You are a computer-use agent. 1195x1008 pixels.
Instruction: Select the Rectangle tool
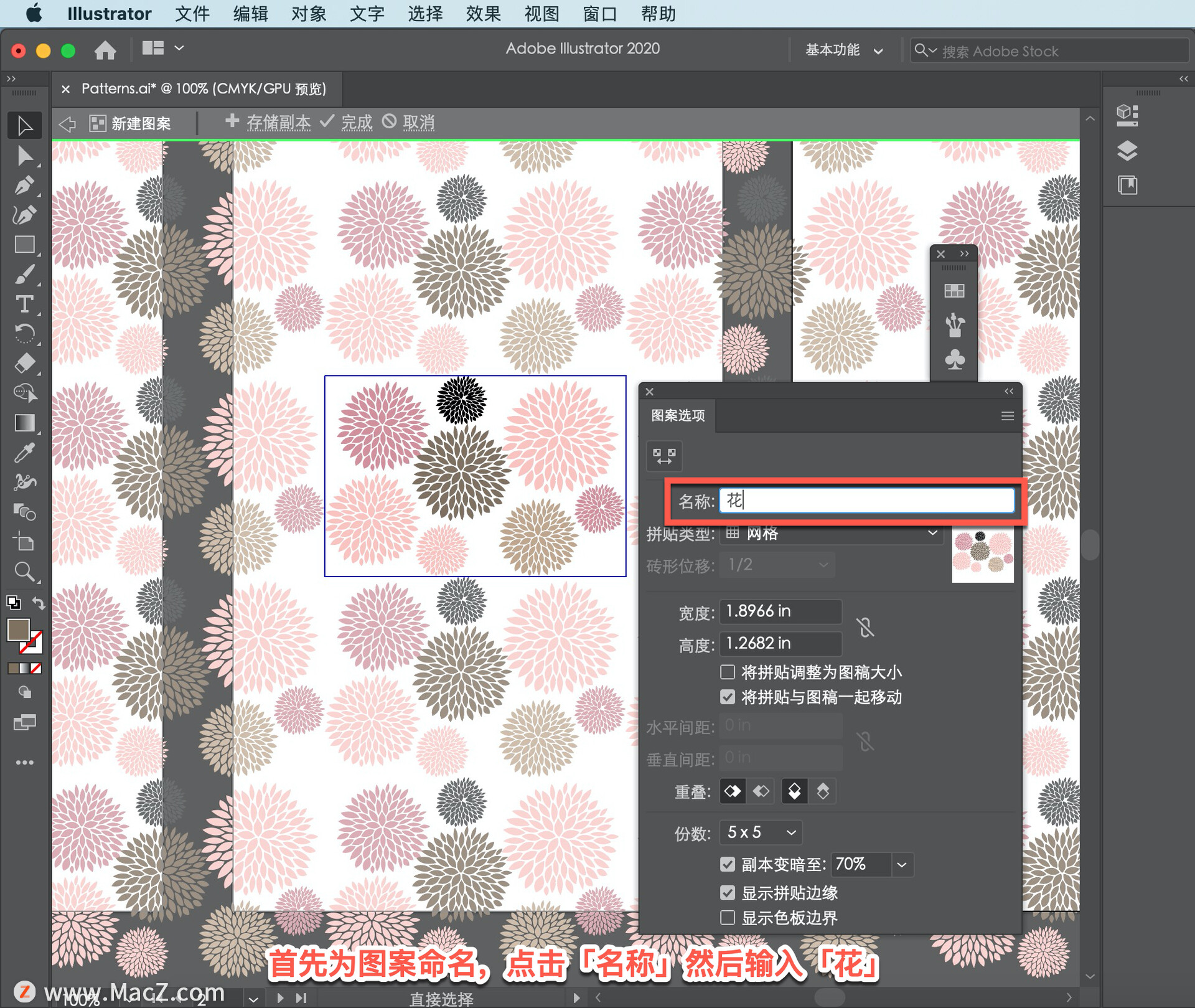tap(25, 245)
